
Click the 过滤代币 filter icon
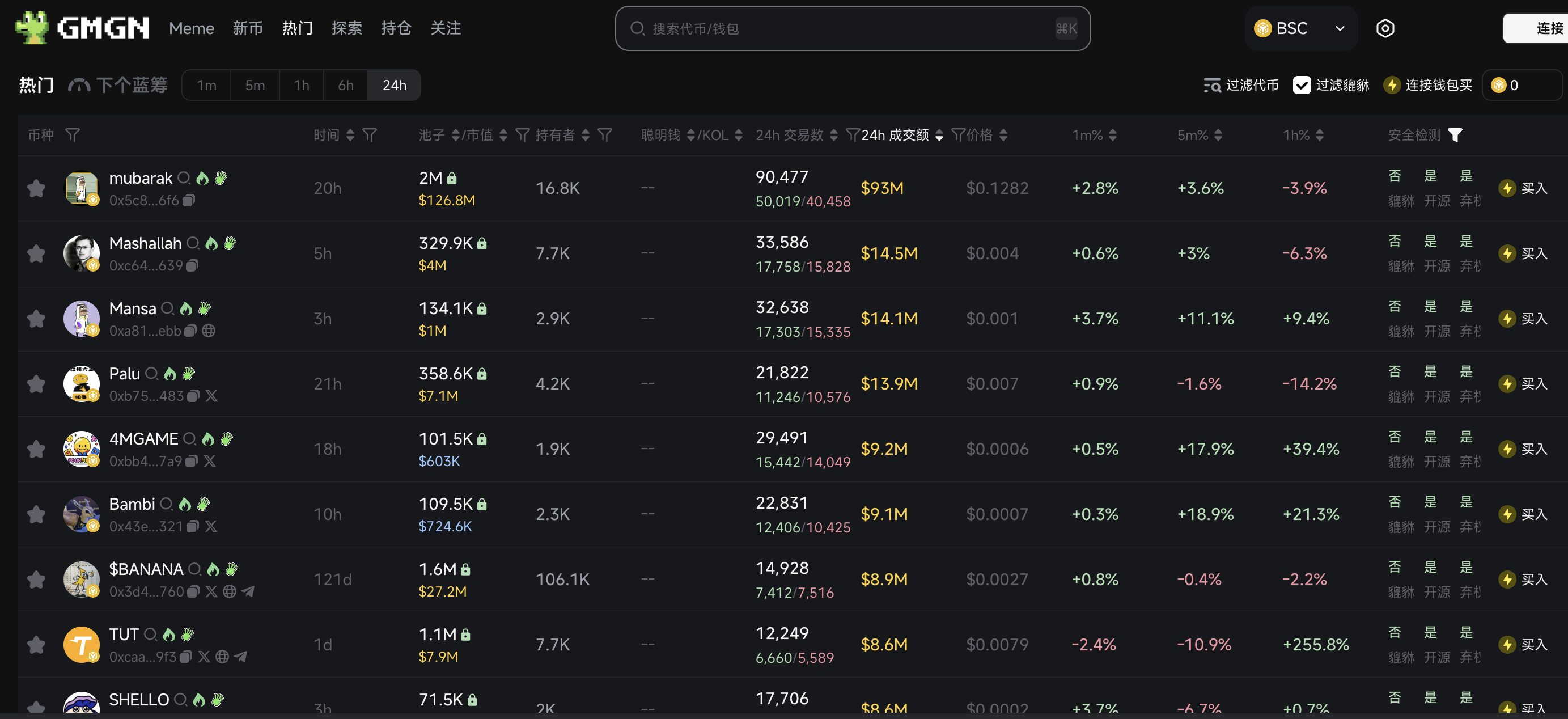pos(1211,85)
